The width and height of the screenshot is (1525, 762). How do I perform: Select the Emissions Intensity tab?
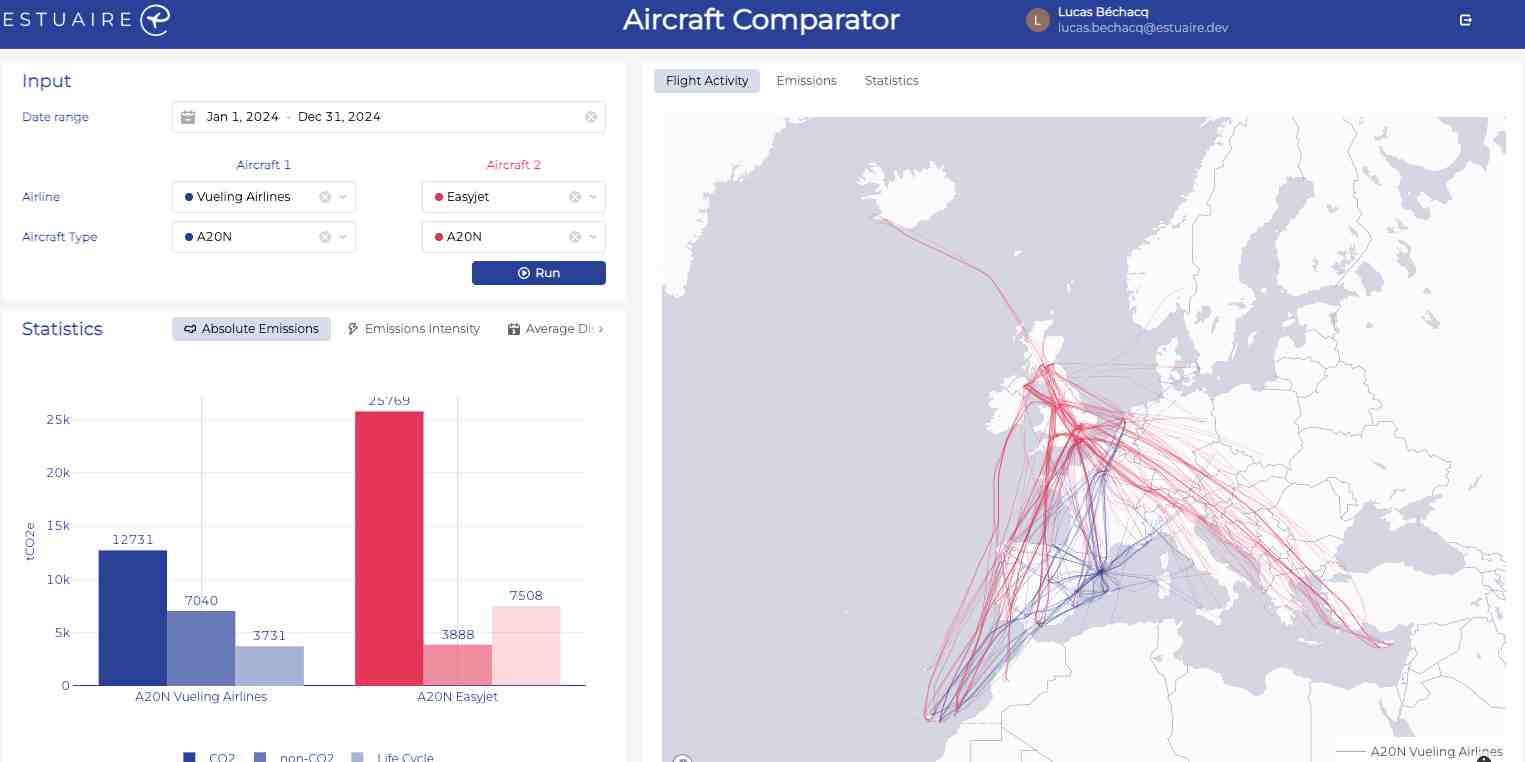413,329
